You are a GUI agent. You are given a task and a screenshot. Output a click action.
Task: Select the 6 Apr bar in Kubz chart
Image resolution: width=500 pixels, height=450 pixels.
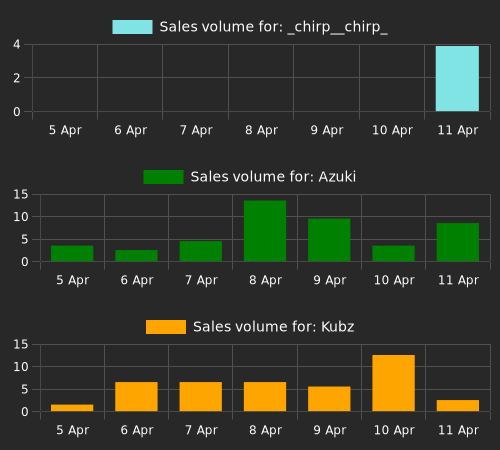(x=136, y=397)
